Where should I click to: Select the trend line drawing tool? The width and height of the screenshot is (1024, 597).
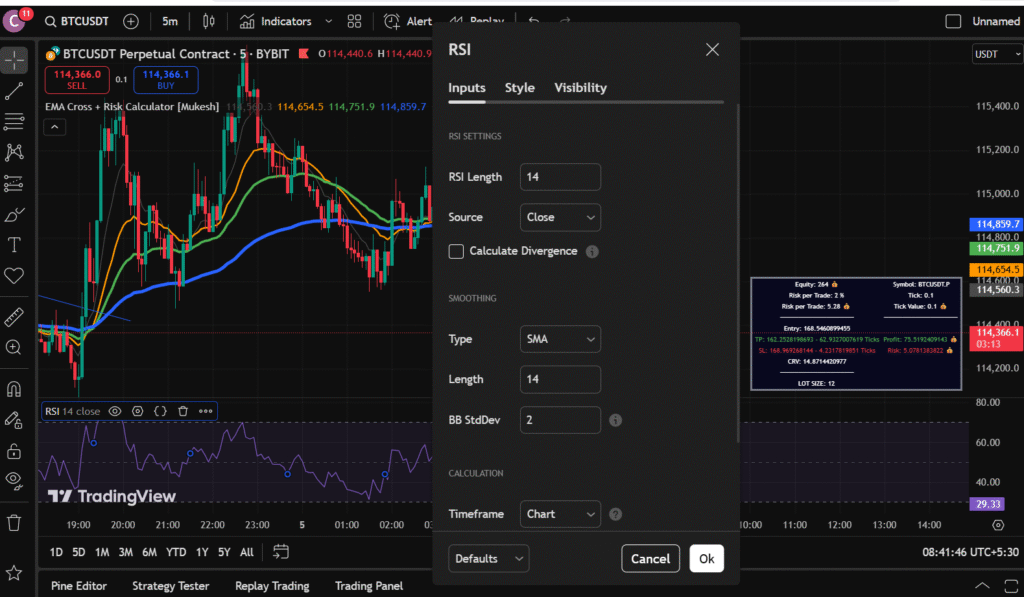click(14, 91)
